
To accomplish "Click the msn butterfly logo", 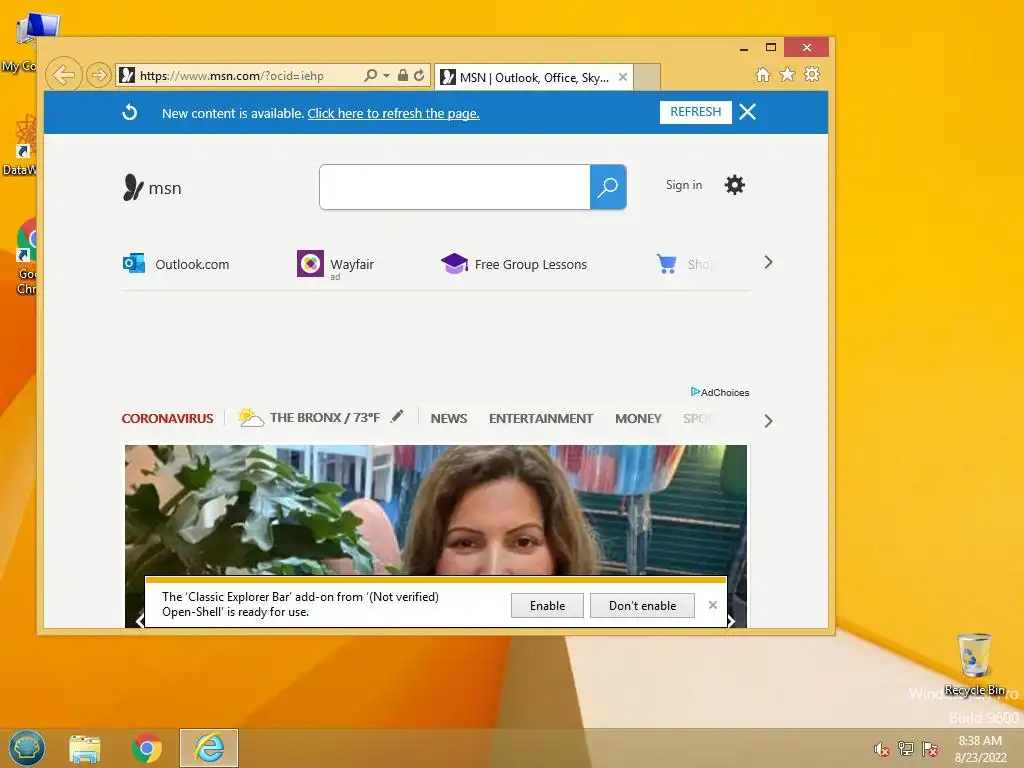I will point(152,188).
